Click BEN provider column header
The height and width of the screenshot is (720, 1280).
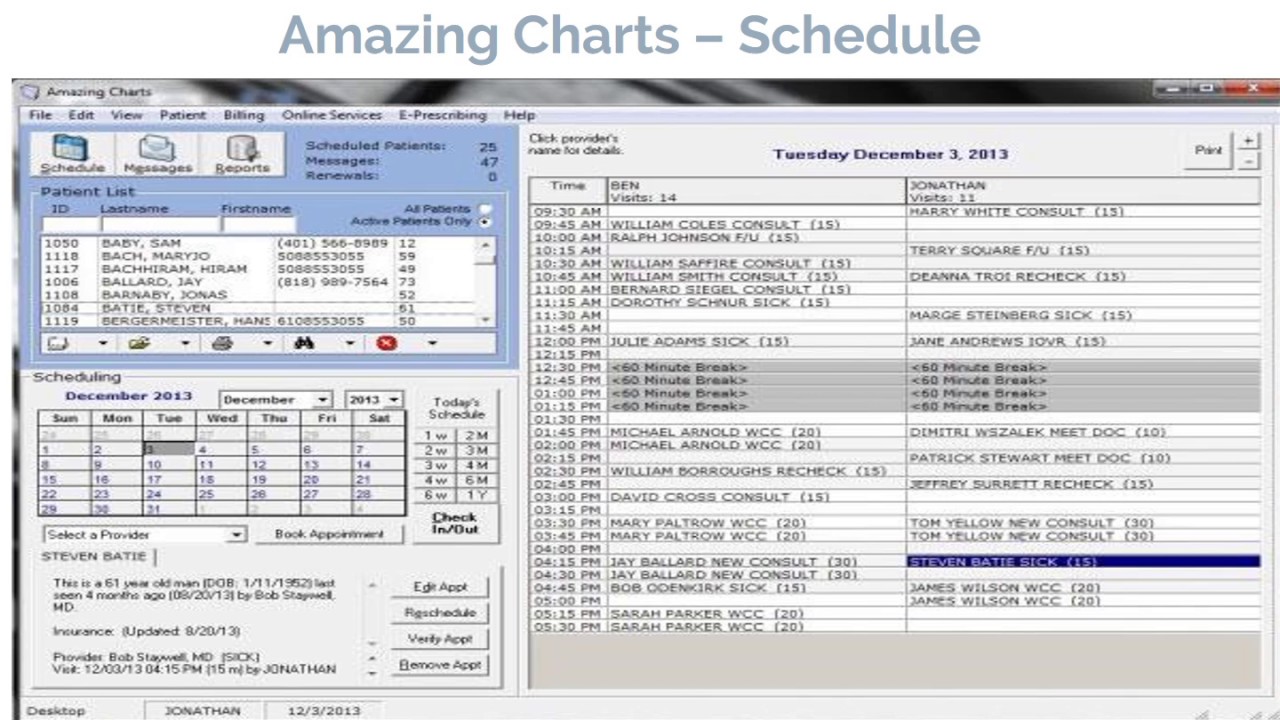(x=756, y=191)
